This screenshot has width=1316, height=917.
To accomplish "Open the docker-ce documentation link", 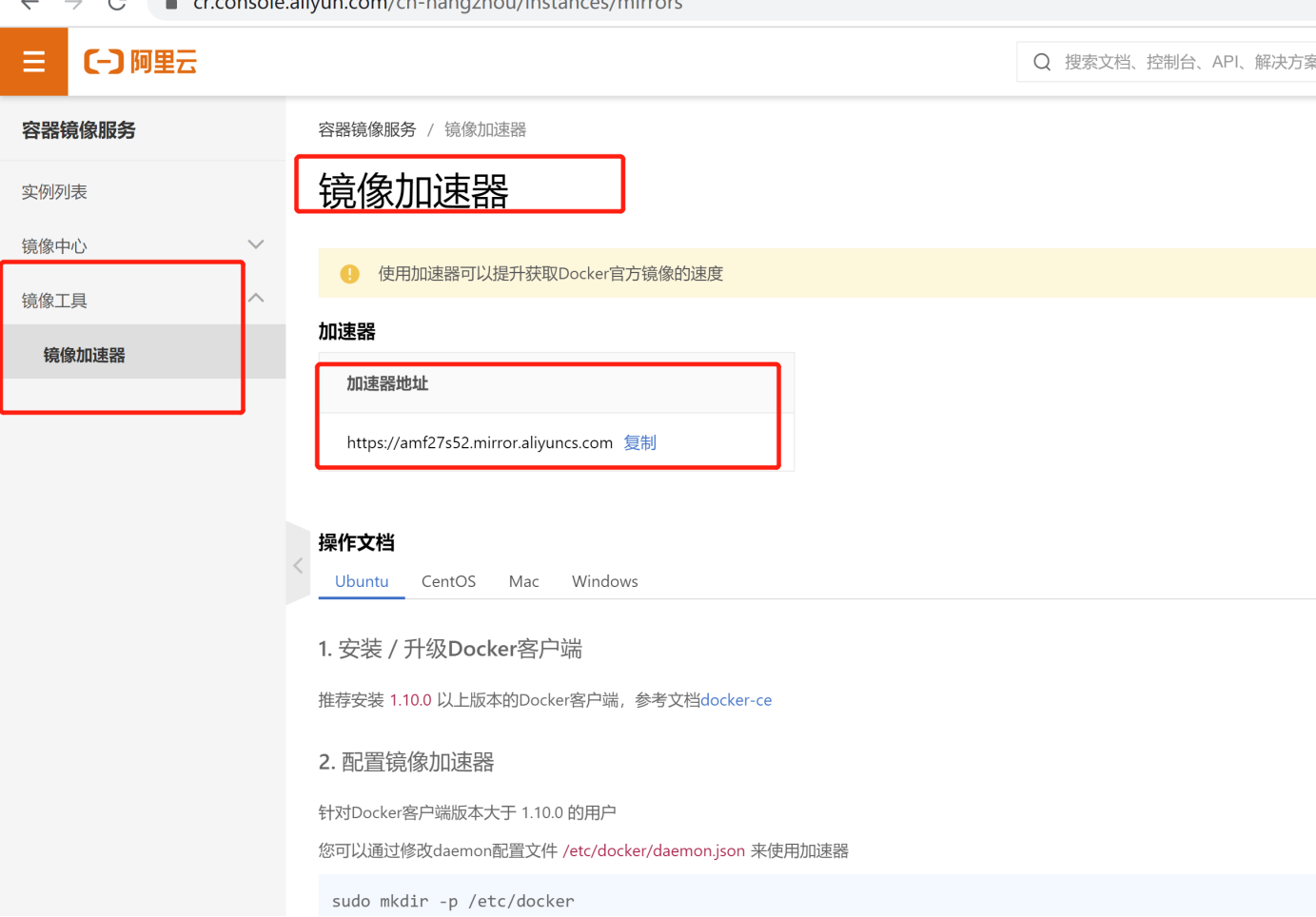I will tap(736, 700).
